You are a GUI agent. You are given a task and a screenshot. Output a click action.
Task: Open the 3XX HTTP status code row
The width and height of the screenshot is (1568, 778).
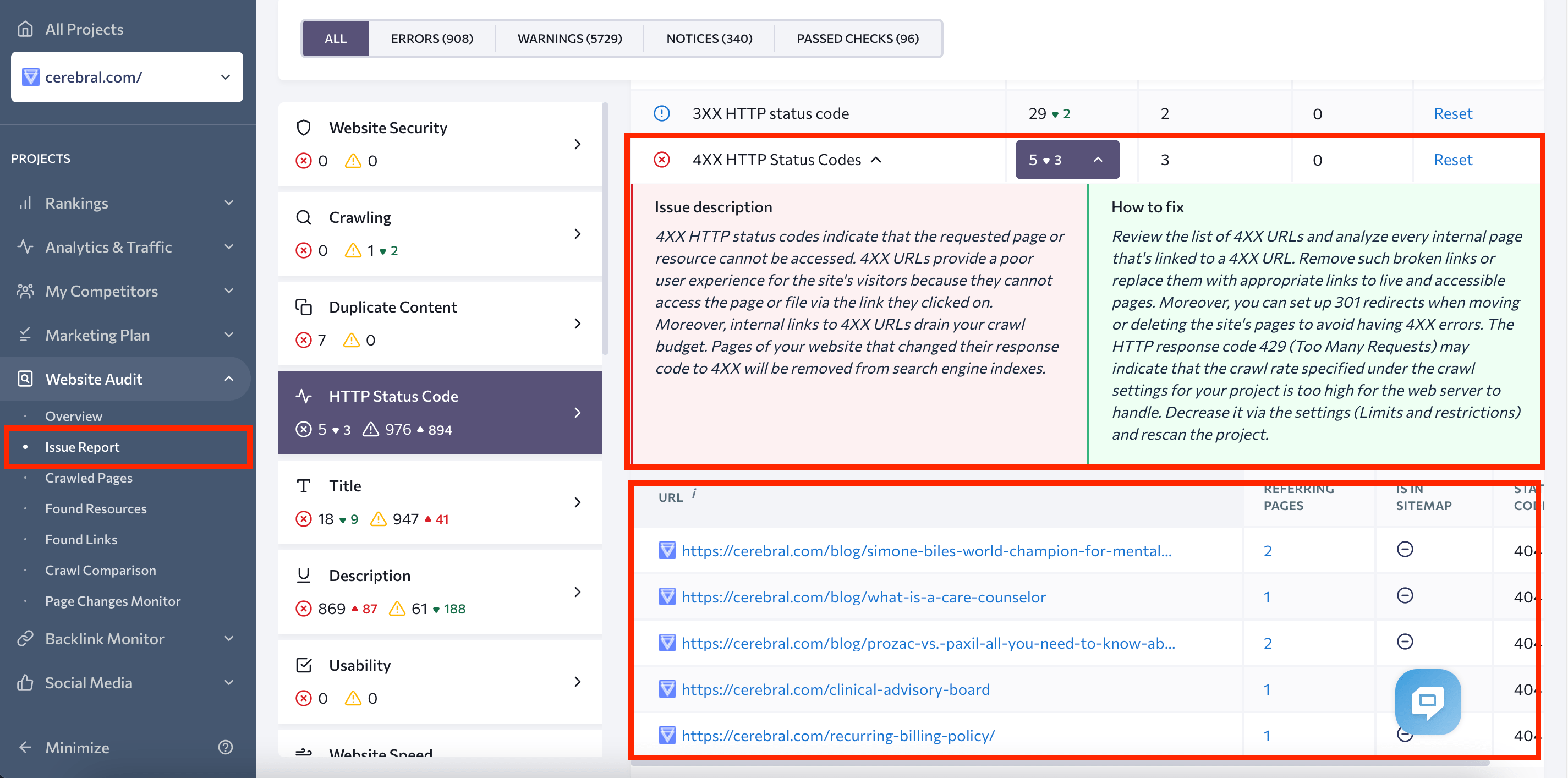coord(770,113)
